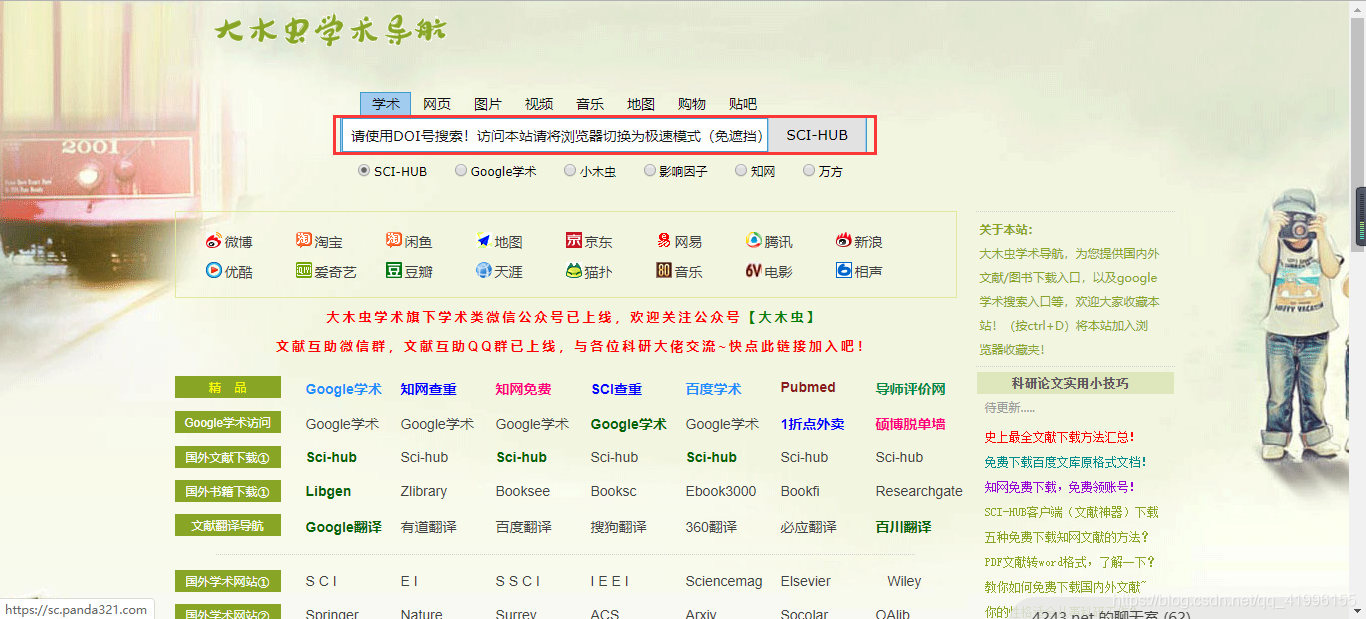Viewport: 1366px width, 619px height.
Task: Switch to the 学术 search tab
Action: (386, 103)
